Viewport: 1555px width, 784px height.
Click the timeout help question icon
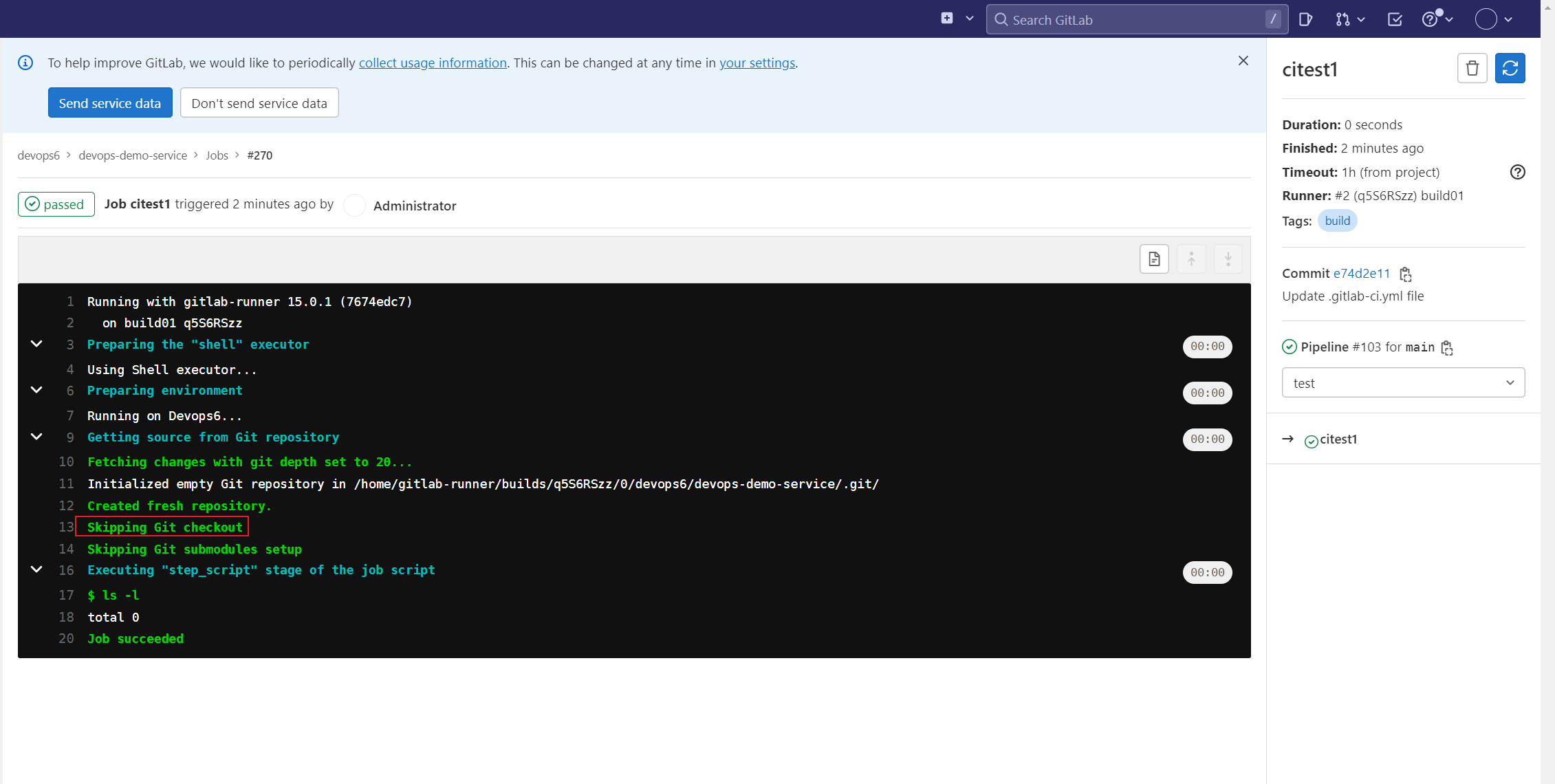click(x=1517, y=172)
